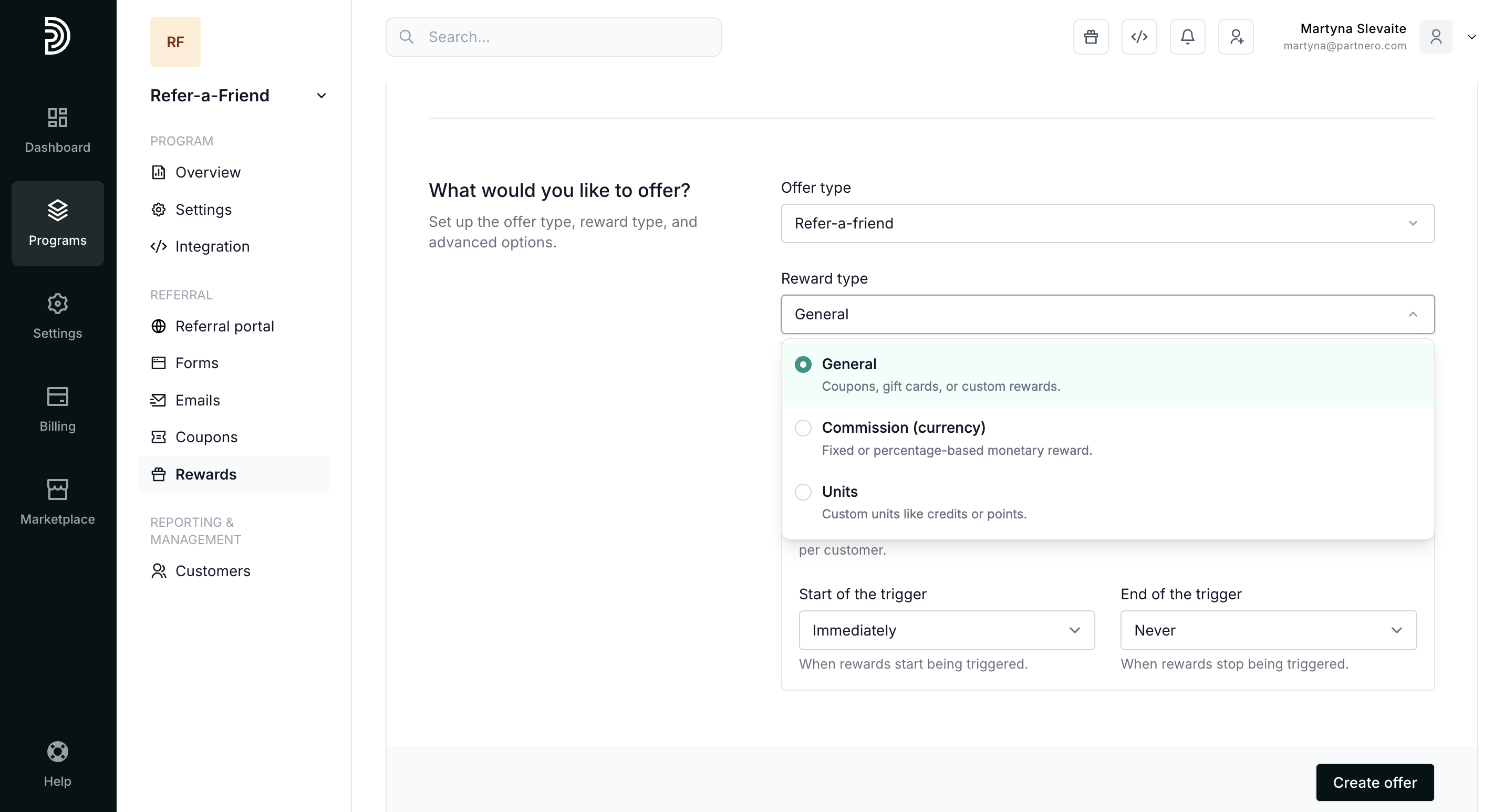The image size is (1494, 812).
Task: Go to Dashboard in the sidebar
Action: click(x=57, y=130)
